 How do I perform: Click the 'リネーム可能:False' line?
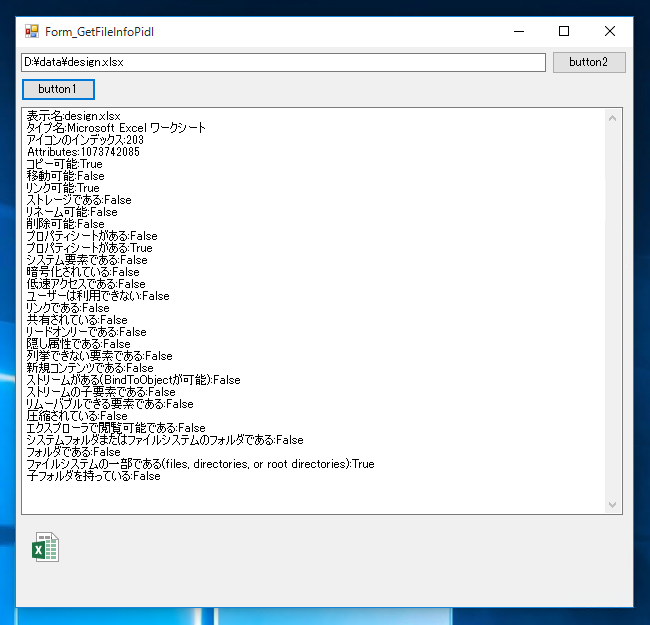72,212
